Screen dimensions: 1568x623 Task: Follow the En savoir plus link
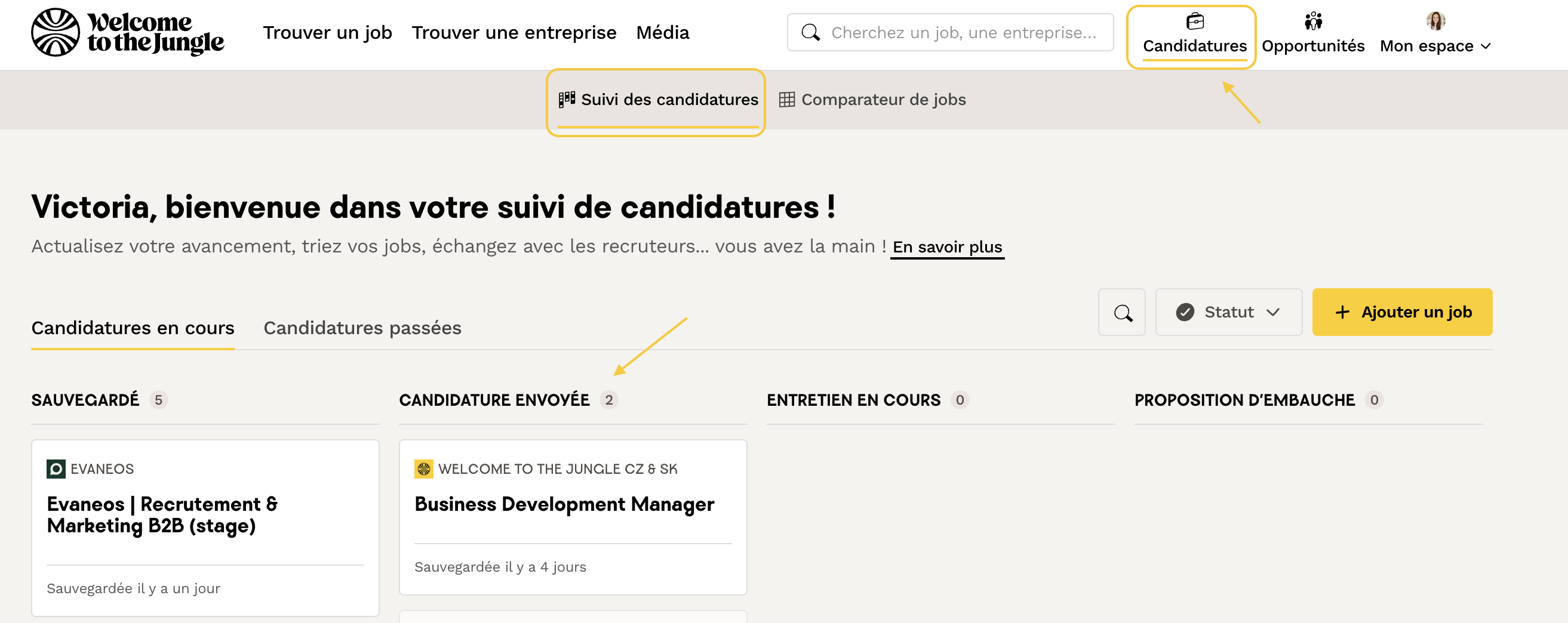pyautogui.click(x=946, y=247)
